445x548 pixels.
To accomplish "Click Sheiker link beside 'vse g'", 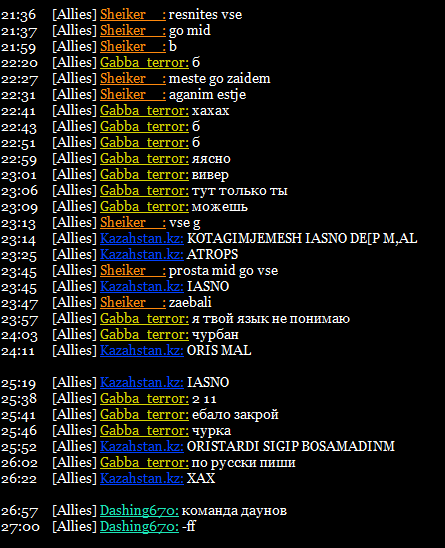I will pyautogui.click(x=133, y=223).
